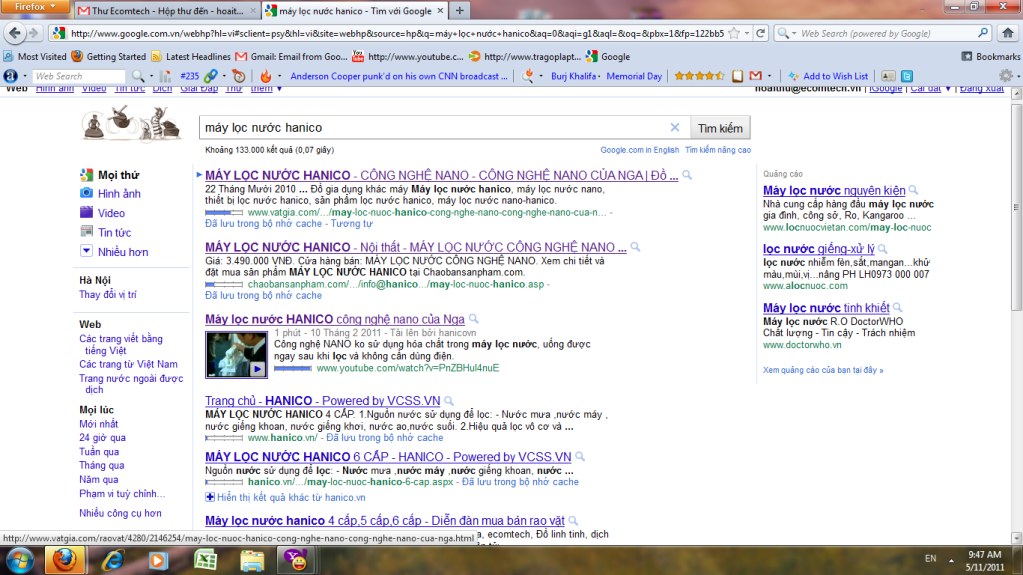This screenshot has height=575, width=1023.
Task: Click Anderson Cooper CNN headline in toolbar
Action: [399, 76]
